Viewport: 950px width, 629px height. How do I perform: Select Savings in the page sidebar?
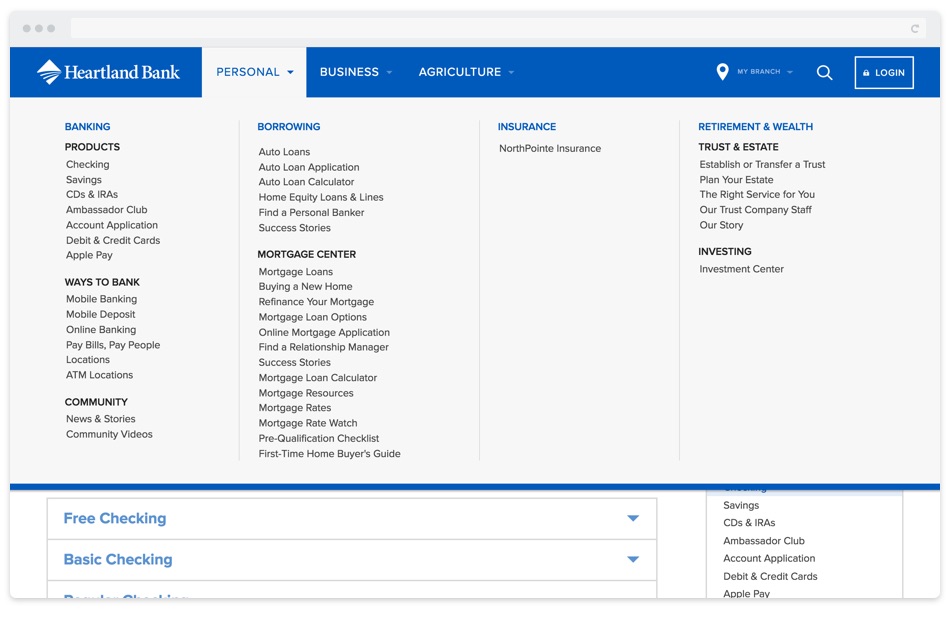point(741,505)
